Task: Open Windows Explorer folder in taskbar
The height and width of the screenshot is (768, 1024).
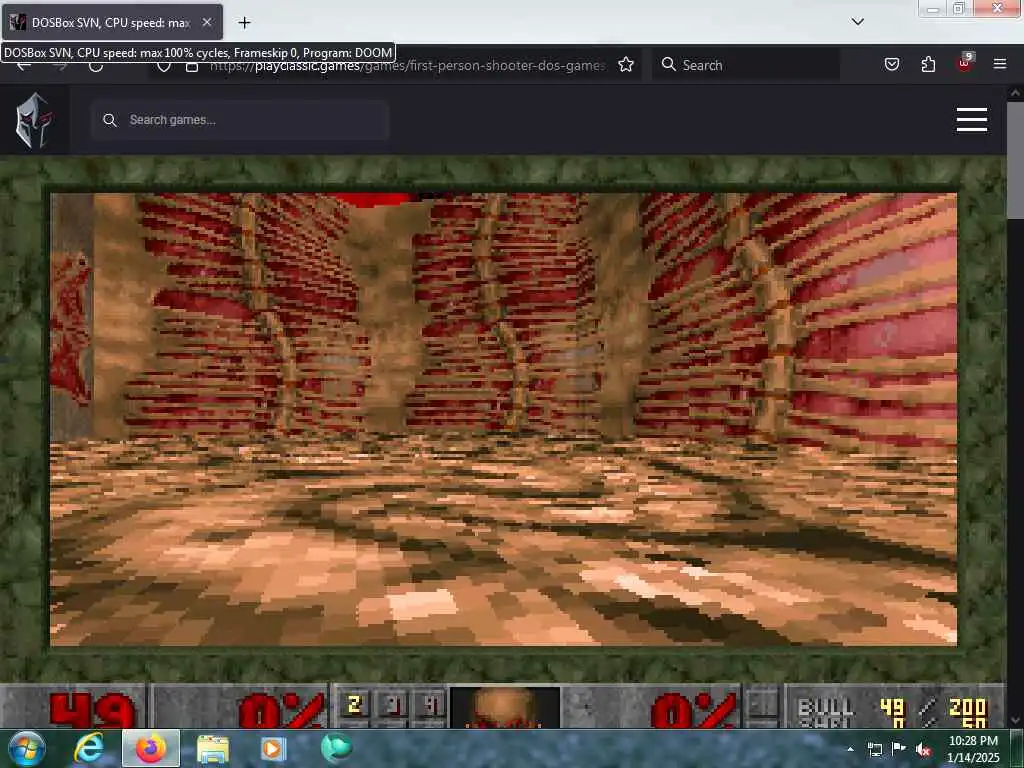Action: click(213, 749)
